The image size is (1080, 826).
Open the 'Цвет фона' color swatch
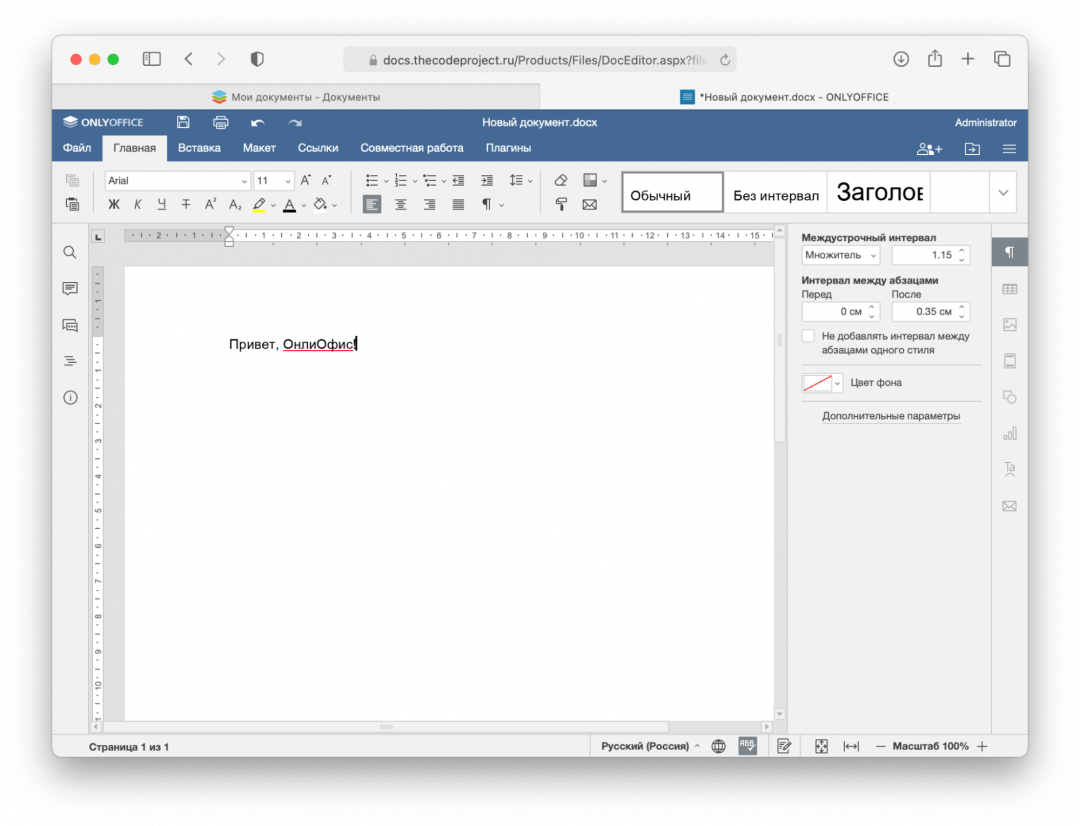point(822,383)
